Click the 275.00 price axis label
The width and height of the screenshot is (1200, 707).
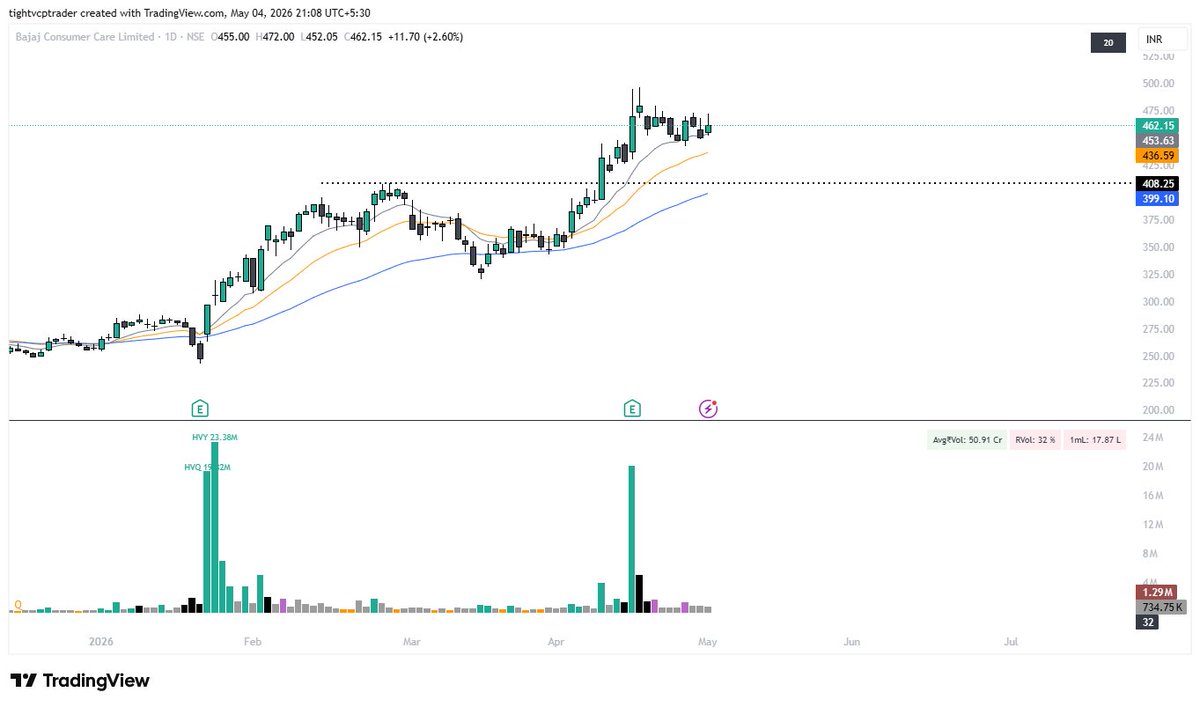[x=1156, y=329]
